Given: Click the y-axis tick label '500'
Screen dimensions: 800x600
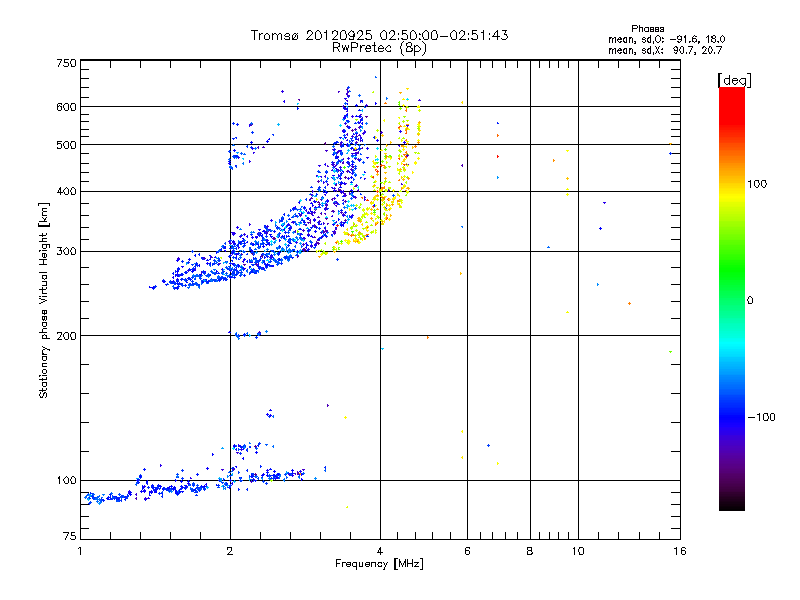Looking at the screenshot, I should pos(66,145).
